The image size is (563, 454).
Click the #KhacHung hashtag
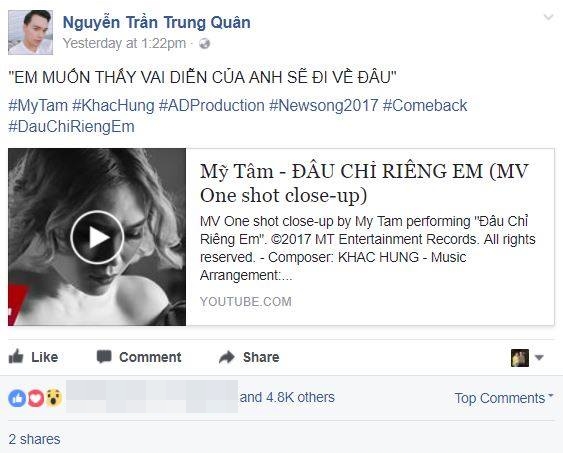tap(113, 106)
